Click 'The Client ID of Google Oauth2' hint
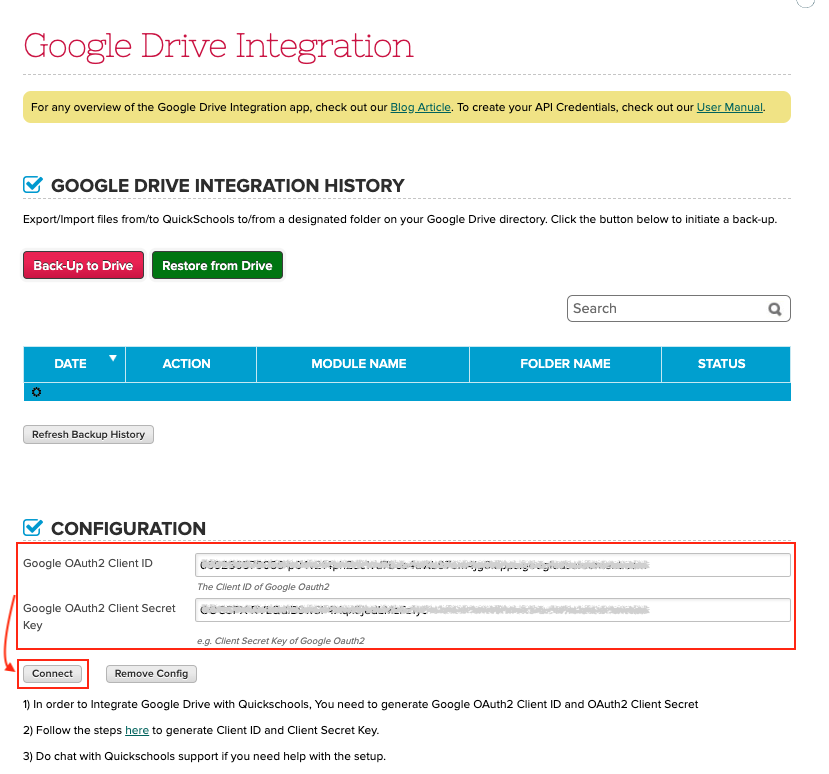This screenshot has width=829, height=774. click(263, 587)
